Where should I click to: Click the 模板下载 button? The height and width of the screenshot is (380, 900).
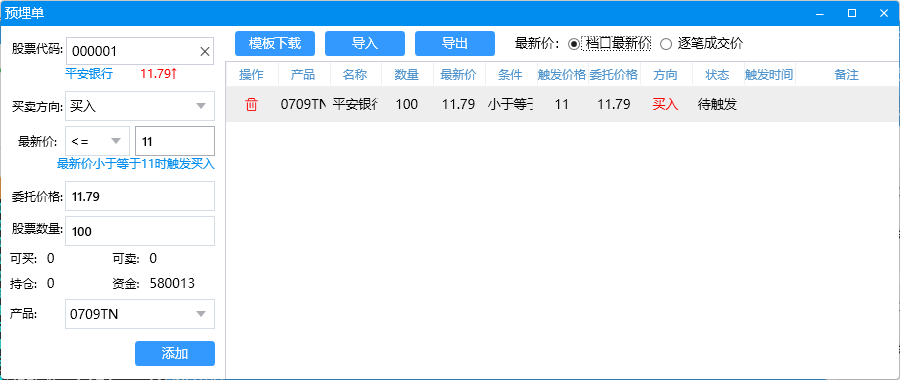[275, 44]
